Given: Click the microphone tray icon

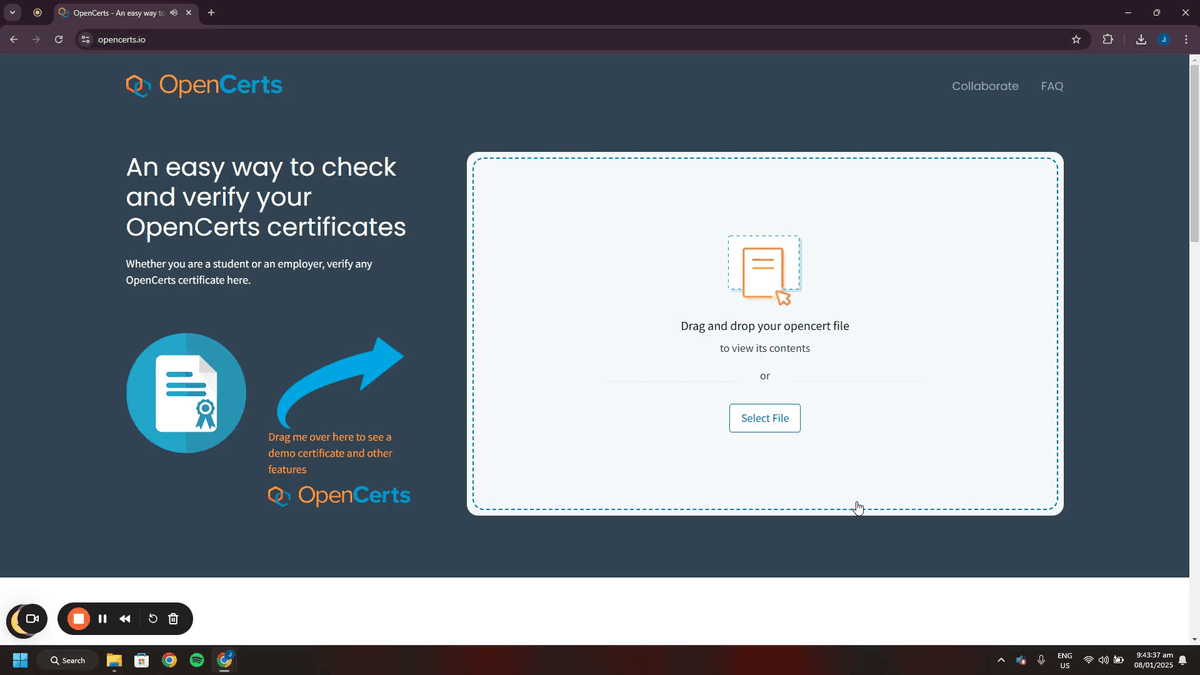Looking at the screenshot, I should click(1041, 660).
